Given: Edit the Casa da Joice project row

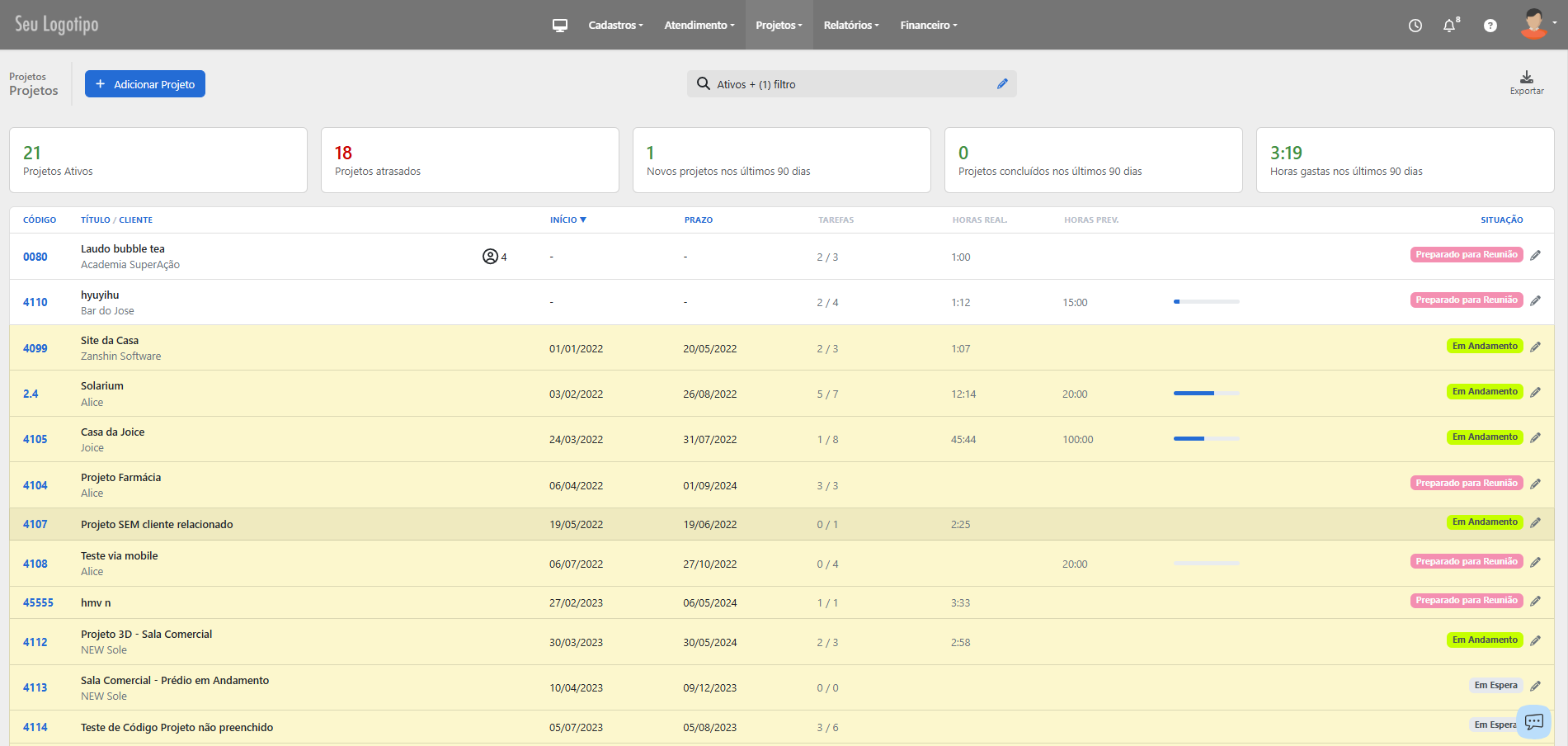Looking at the screenshot, I should (1535, 438).
